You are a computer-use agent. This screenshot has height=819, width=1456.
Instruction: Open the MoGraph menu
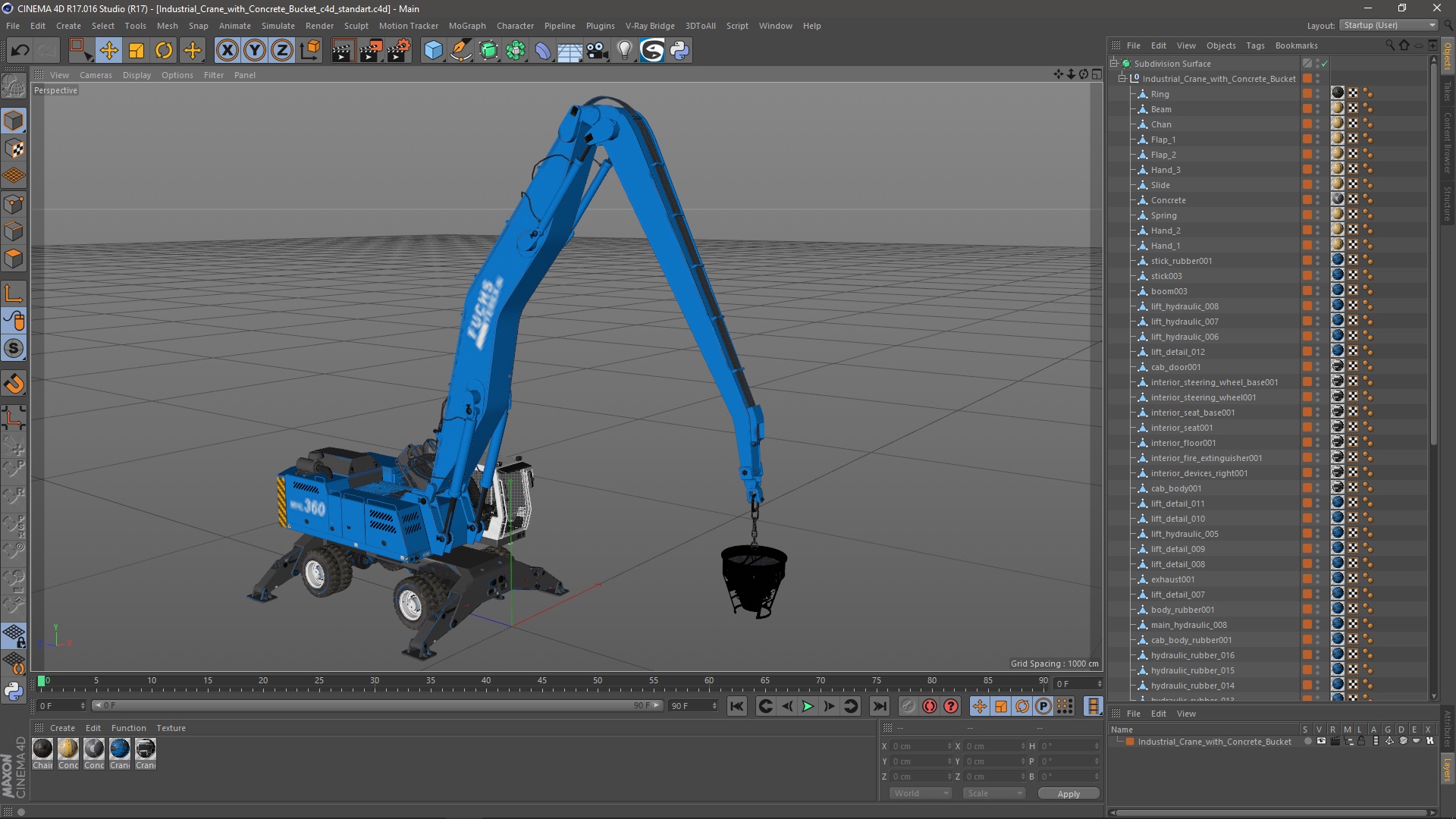(x=467, y=26)
